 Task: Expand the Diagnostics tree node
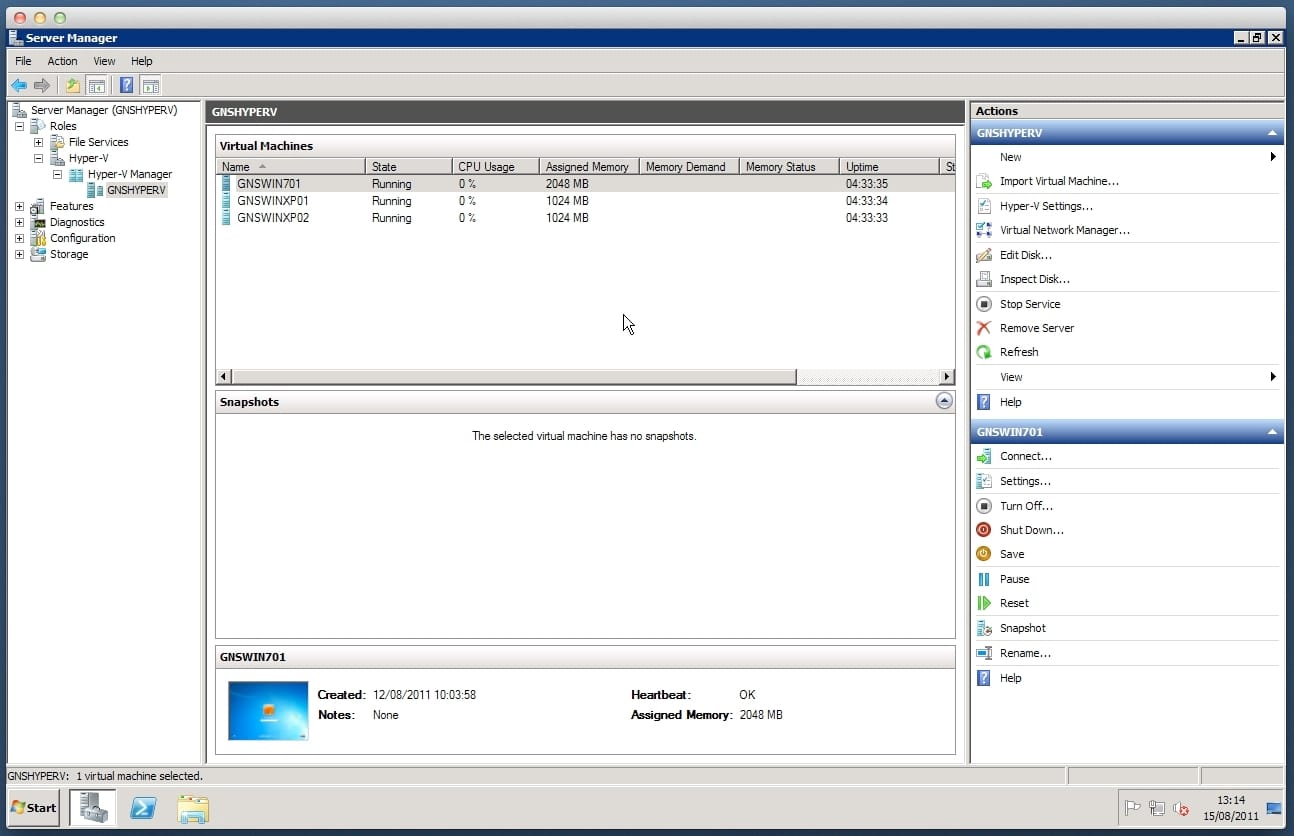pos(19,222)
